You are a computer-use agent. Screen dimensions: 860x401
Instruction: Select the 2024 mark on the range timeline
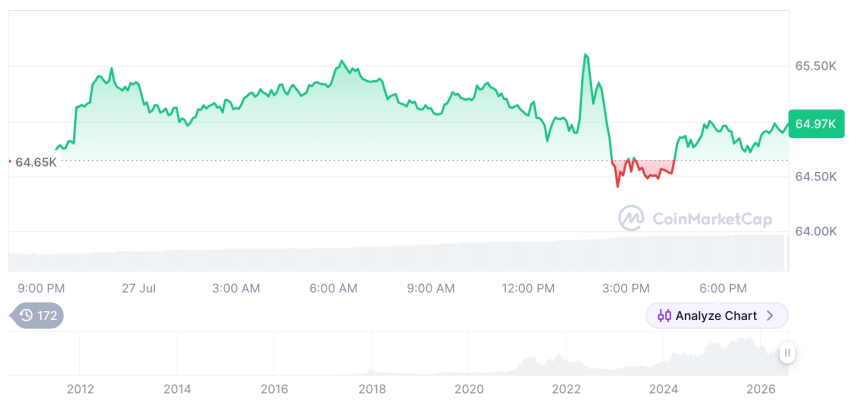coord(663,389)
